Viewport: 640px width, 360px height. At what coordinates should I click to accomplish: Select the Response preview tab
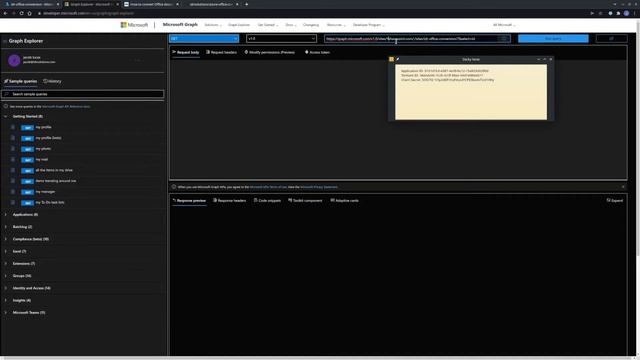(189, 200)
